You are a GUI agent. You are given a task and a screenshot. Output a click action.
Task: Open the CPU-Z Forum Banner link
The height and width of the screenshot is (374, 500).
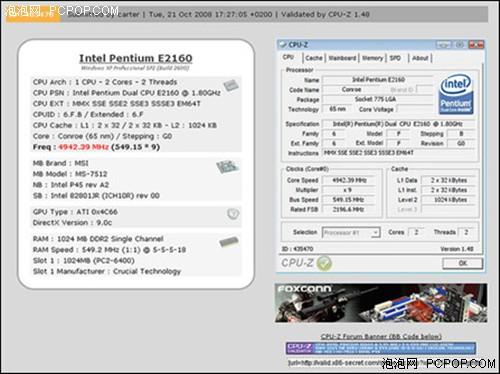tap(381, 336)
